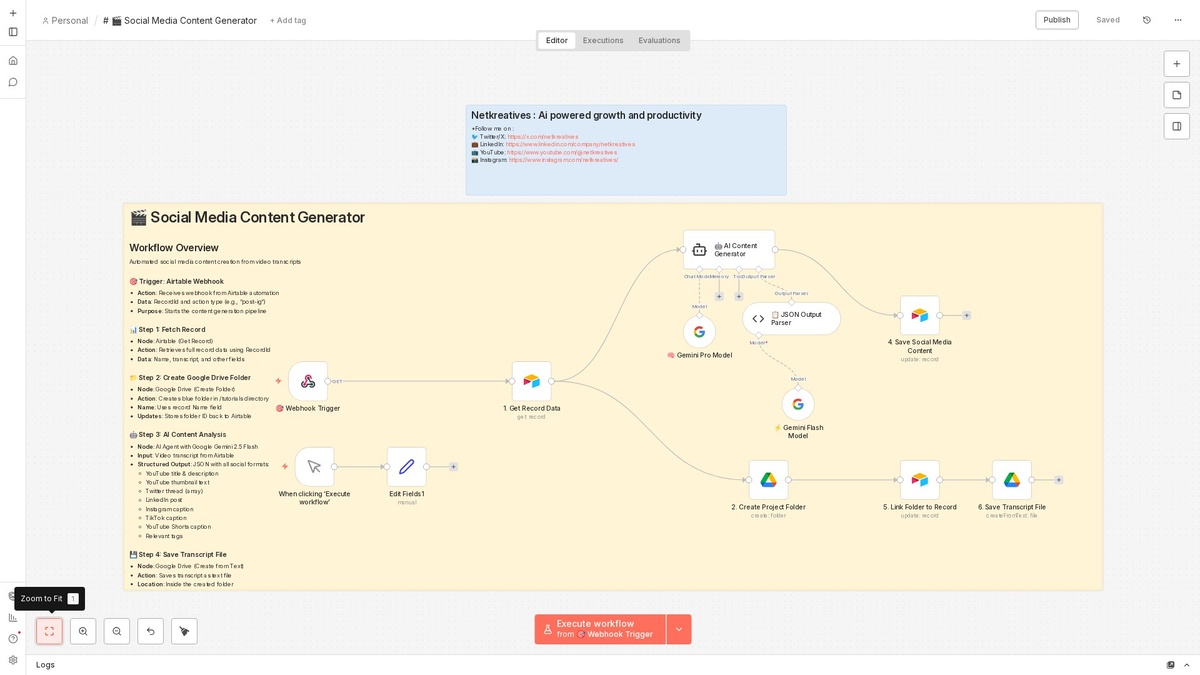Switch to the Editor tab
This screenshot has height=675, width=1200.
coord(557,40)
